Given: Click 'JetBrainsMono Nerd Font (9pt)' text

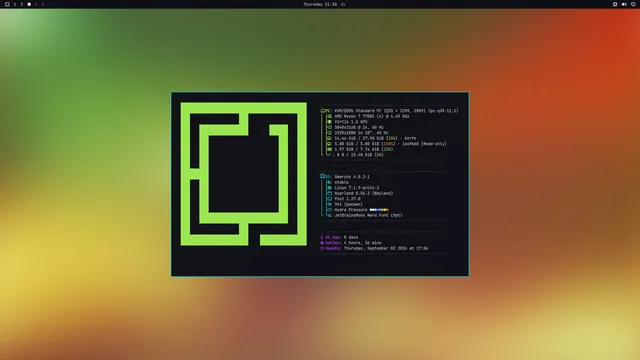Looking at the screenshot, I should [x=369, y=215].
